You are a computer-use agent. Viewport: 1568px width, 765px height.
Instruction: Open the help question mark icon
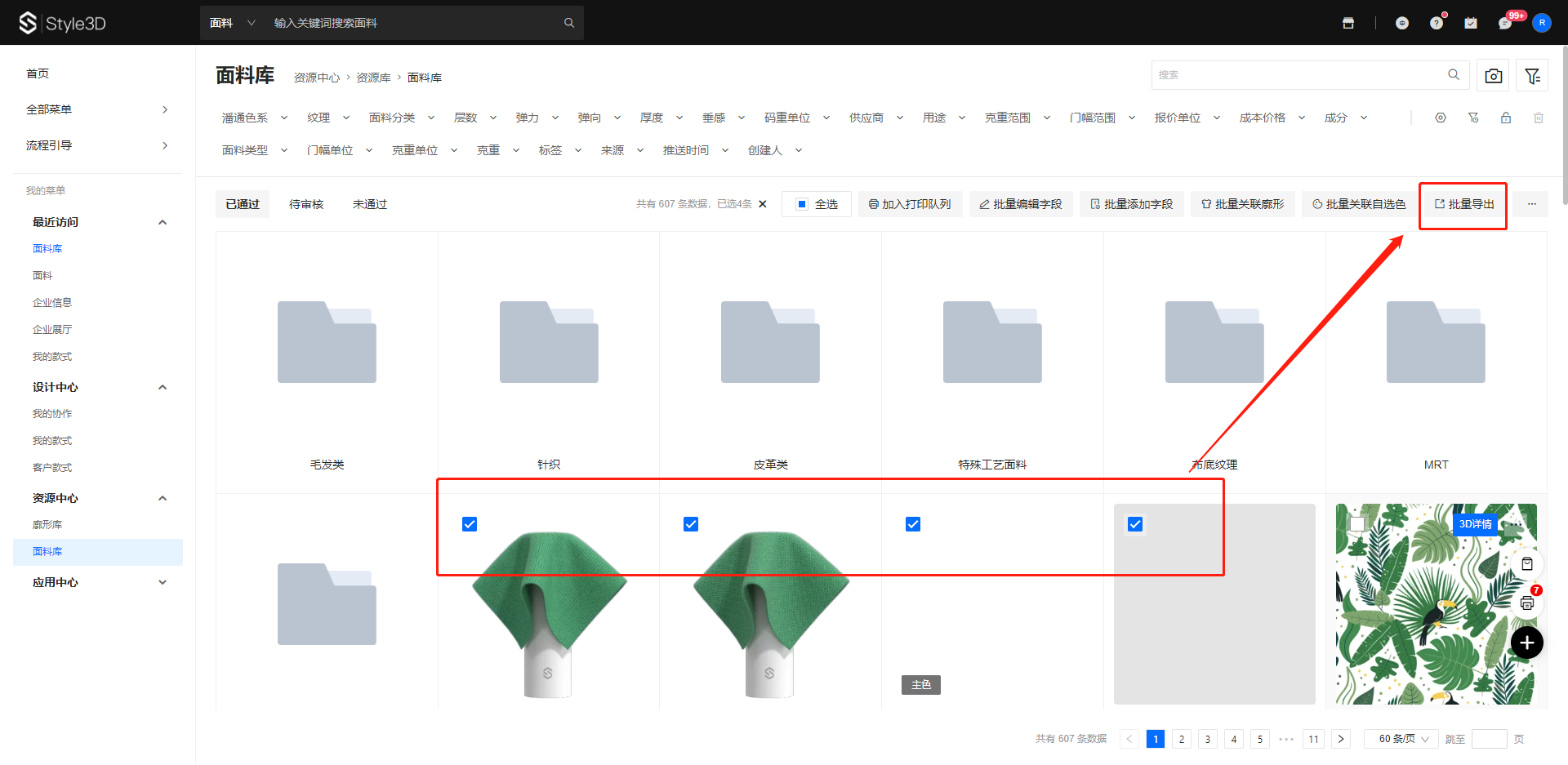(x=1437, y=23)
